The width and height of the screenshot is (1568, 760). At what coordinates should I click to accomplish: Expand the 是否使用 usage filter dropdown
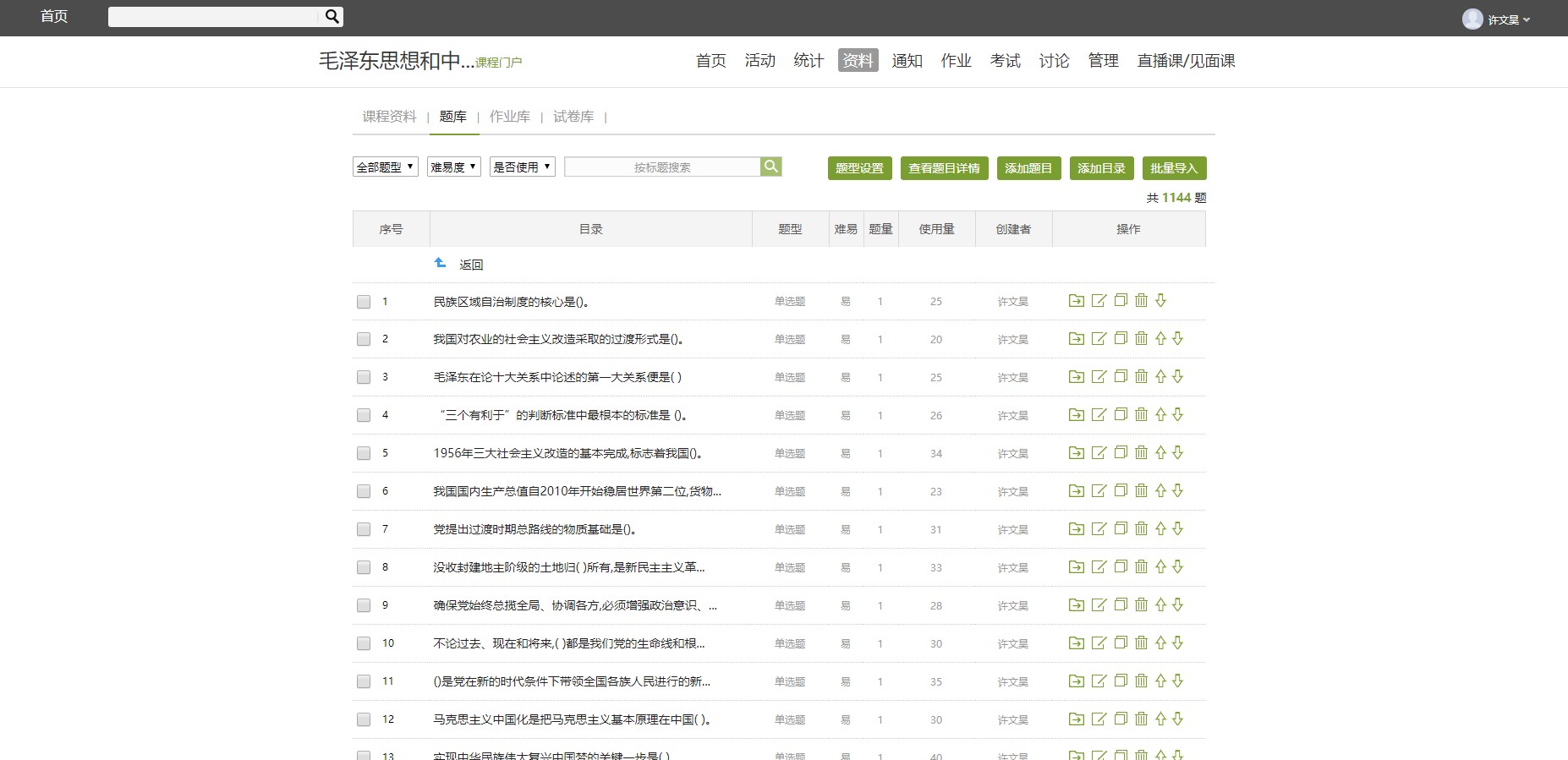tap(523, 167)
